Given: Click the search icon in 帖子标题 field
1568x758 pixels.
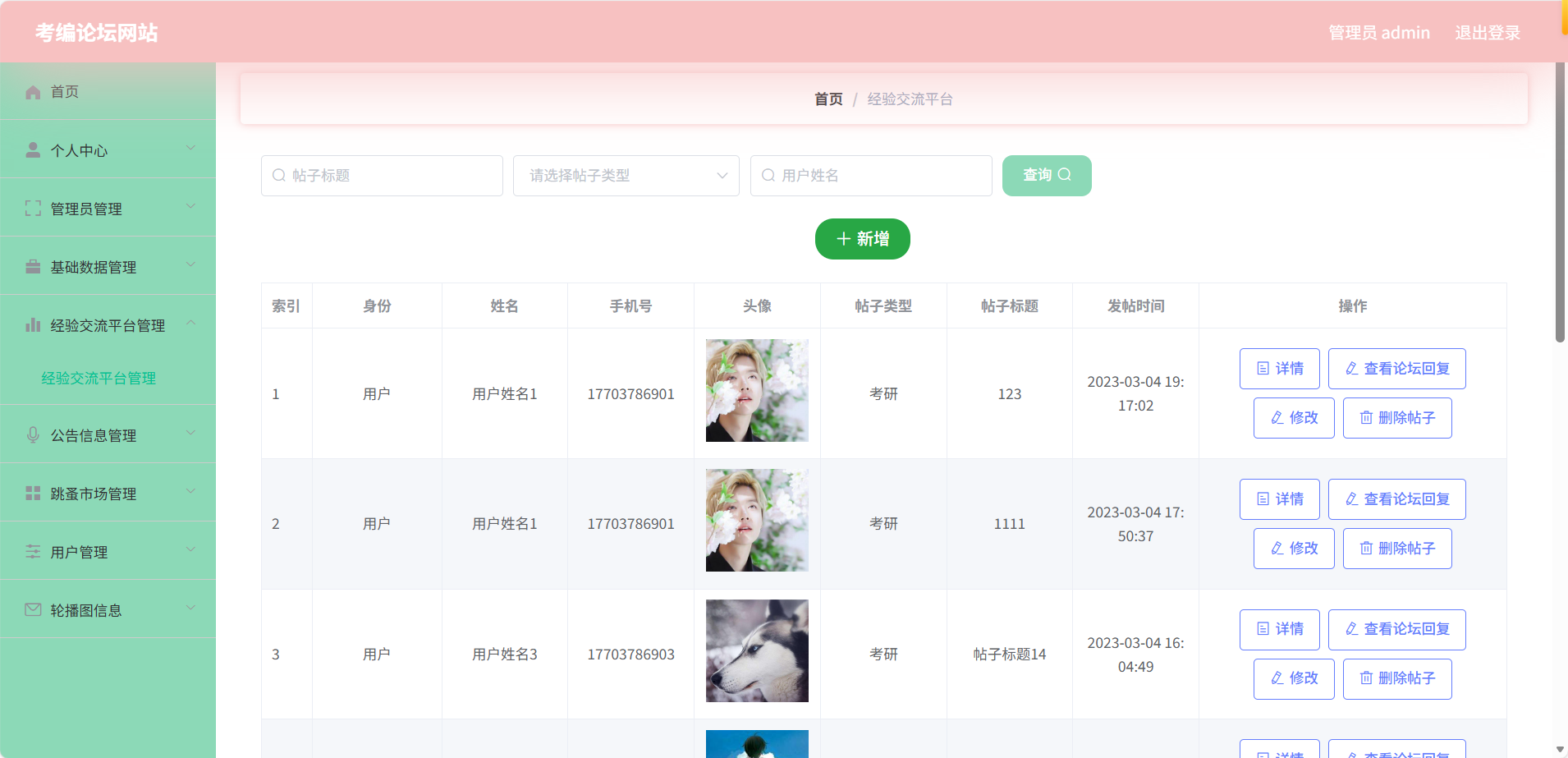Looking at the screenshot, I should pos(279,176).
